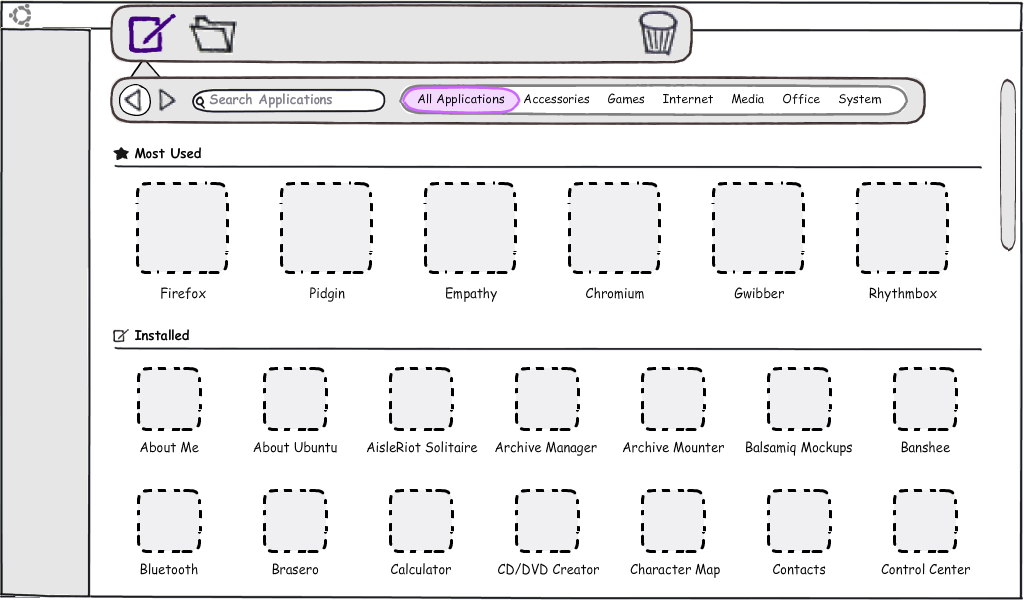Click the AisleRiot Solitaire label text
The width and height of the screenshot is (1024, 600).
[x=422, y=448]
